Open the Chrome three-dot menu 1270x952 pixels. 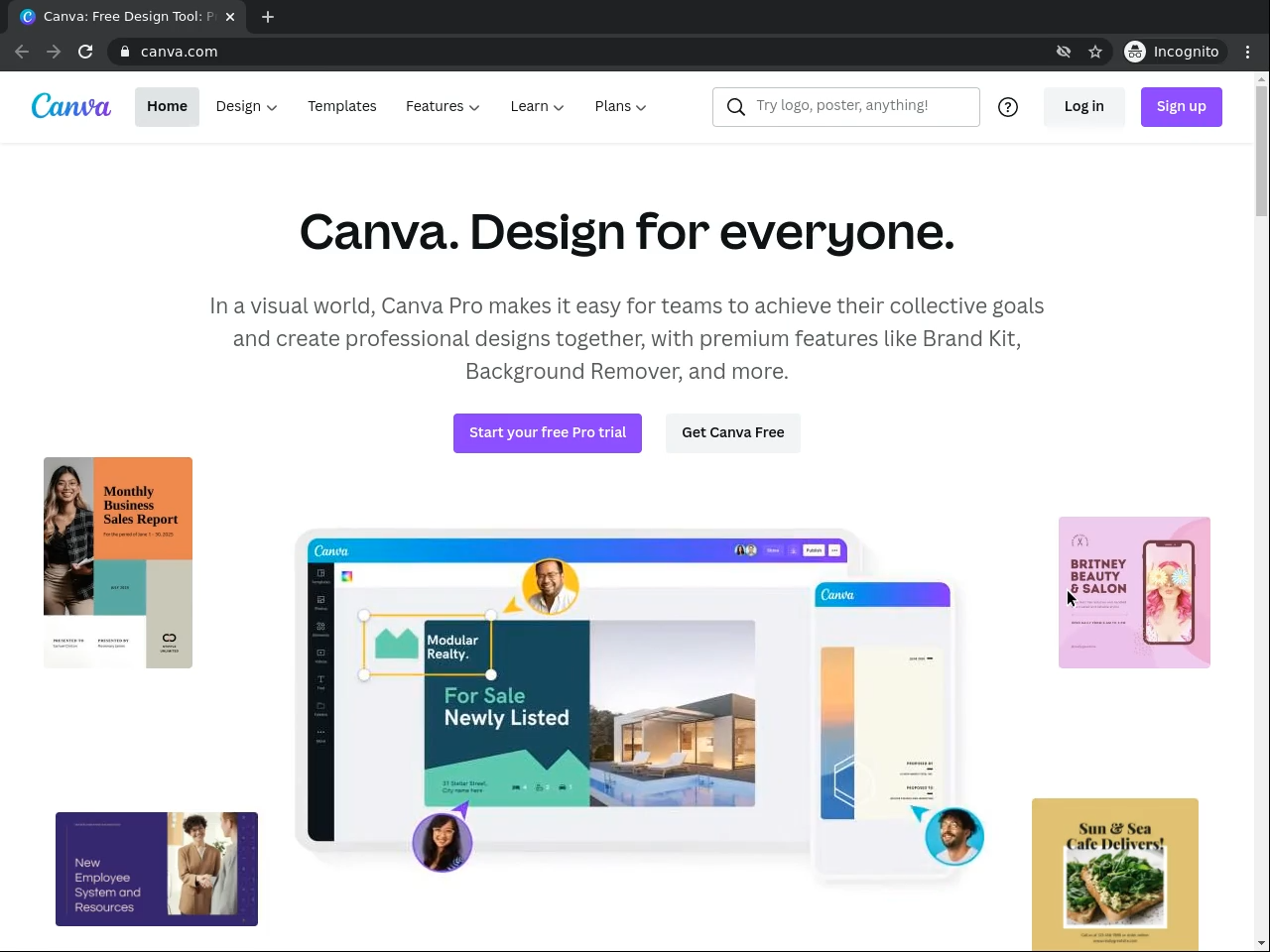point(1248,52)
